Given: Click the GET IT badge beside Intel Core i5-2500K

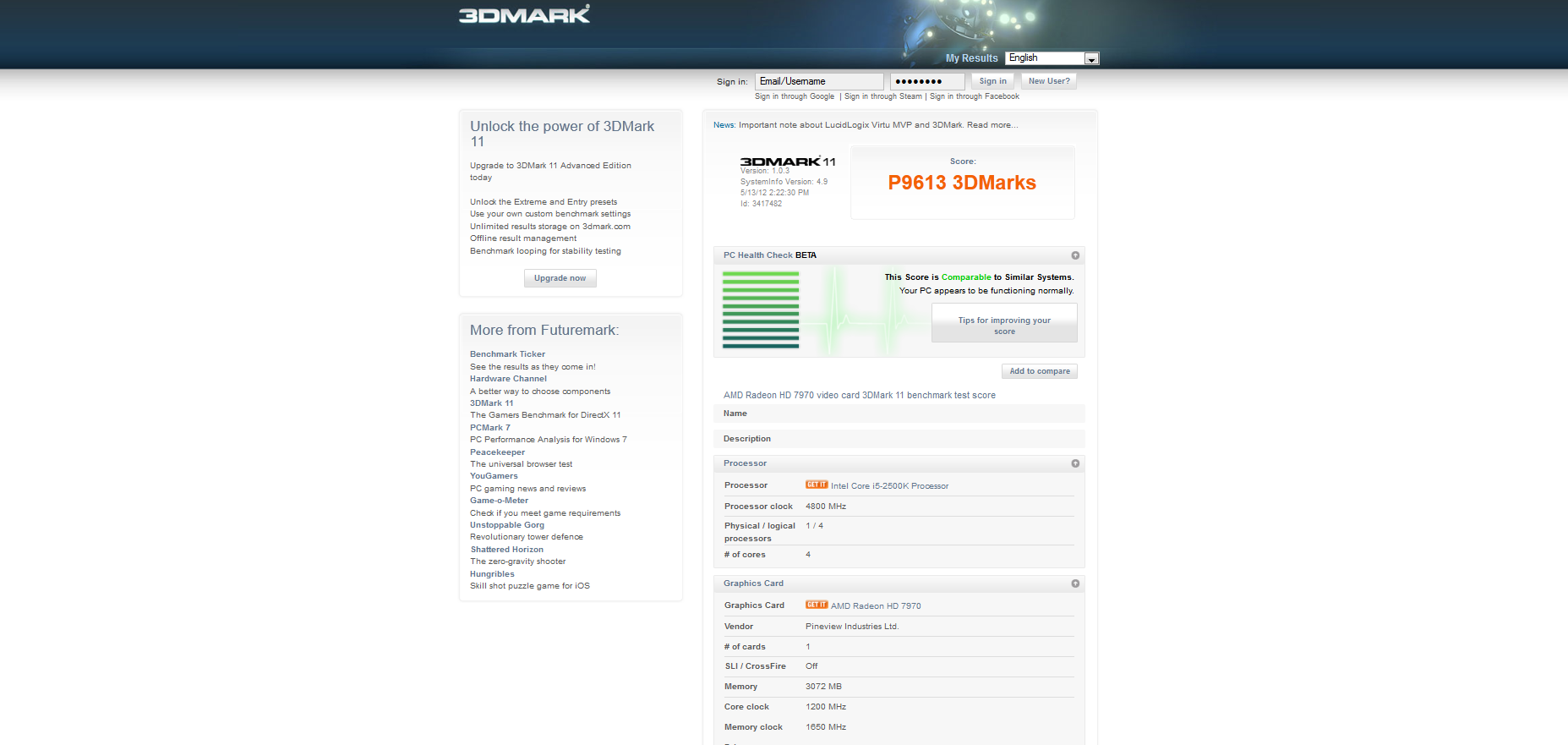Looking at the screenshot, I should point(817,485).
